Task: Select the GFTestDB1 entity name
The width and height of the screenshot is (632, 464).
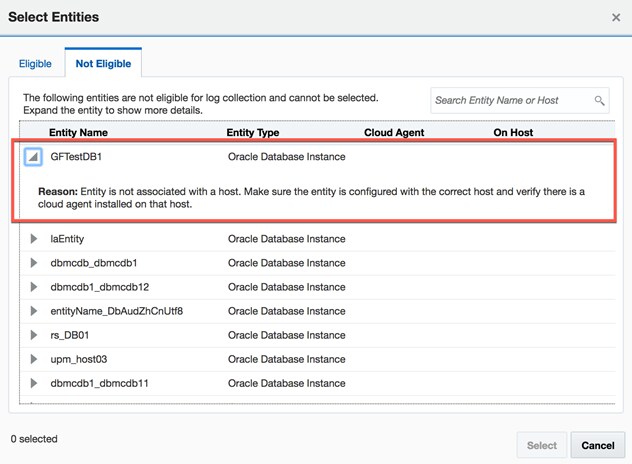Action: [77, 157]
